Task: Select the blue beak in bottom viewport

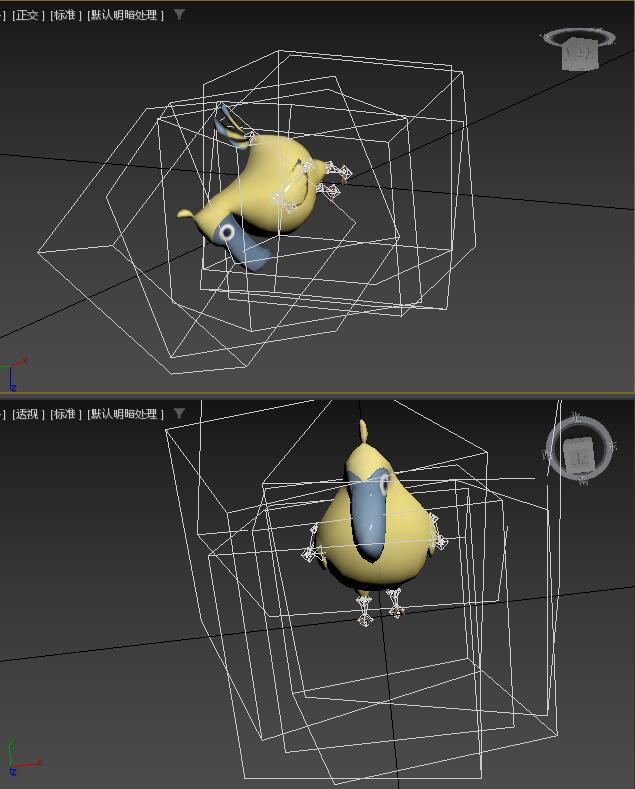Action: pyautogui.click(x=370, y=516)
